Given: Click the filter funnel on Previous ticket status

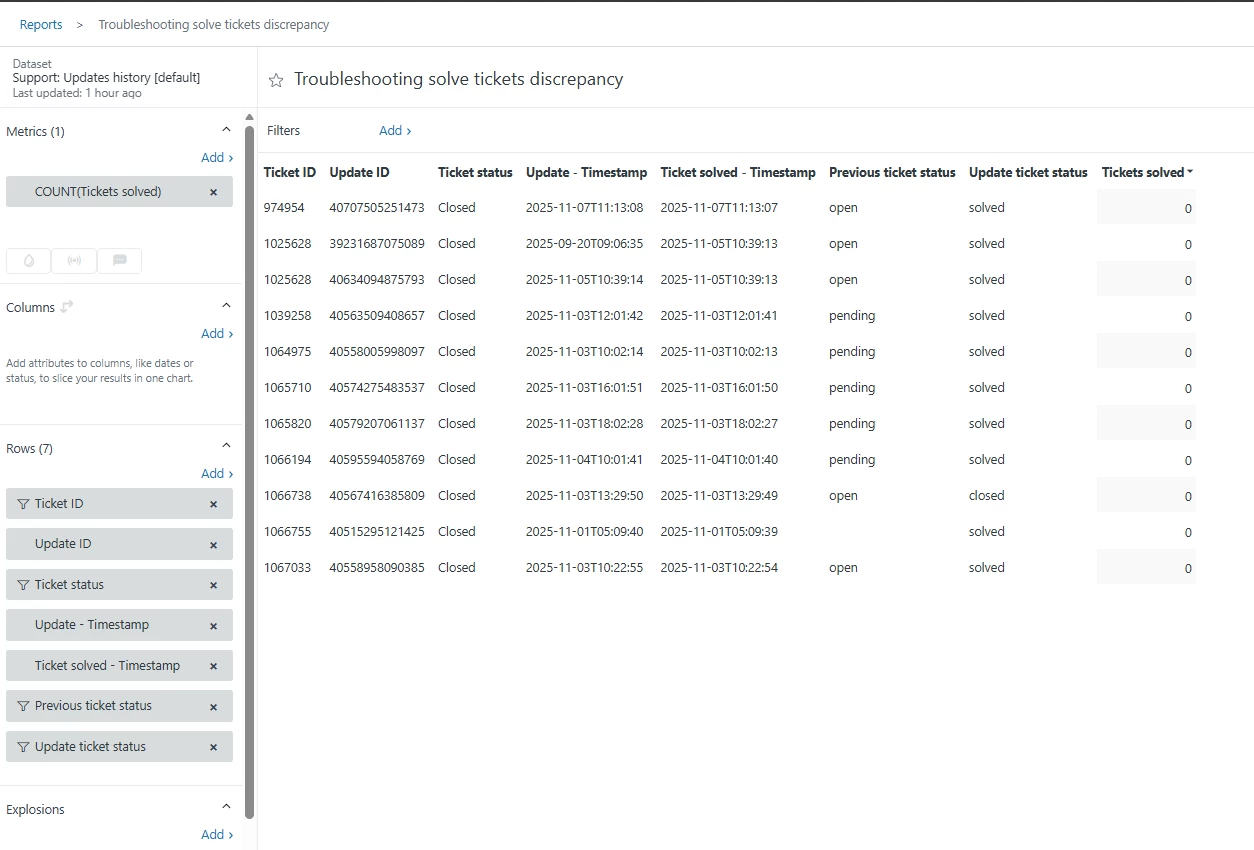Looking at the screenshot, I should pyautogui.click(x=24, y=706).
